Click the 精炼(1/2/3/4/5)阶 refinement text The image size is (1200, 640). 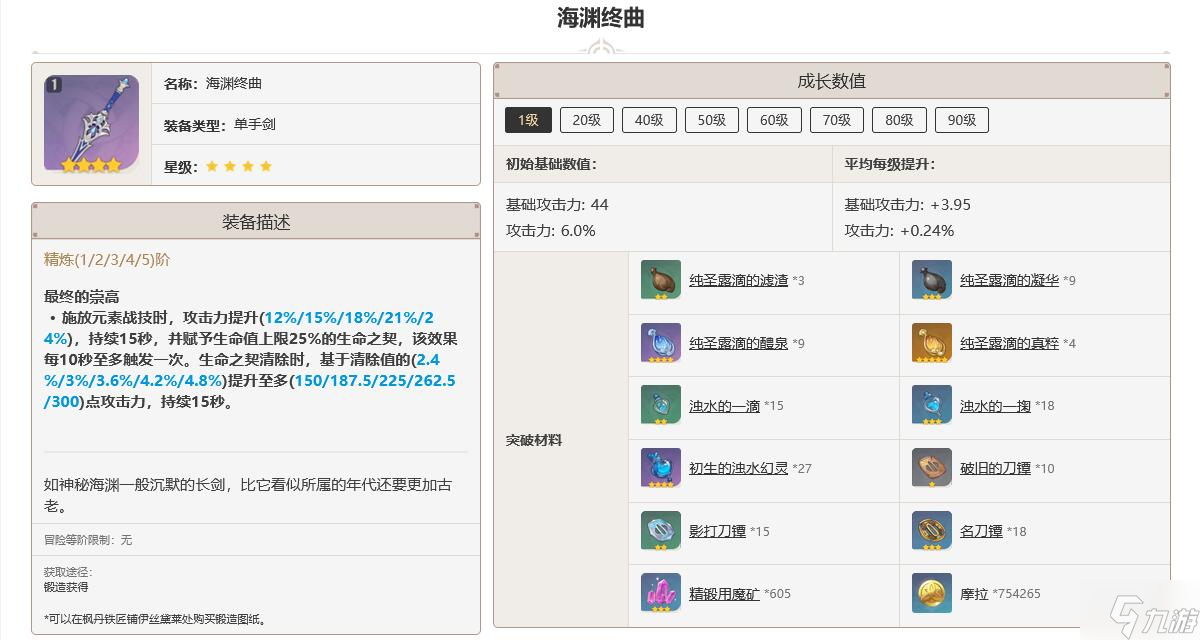click(x=107, y=260)
